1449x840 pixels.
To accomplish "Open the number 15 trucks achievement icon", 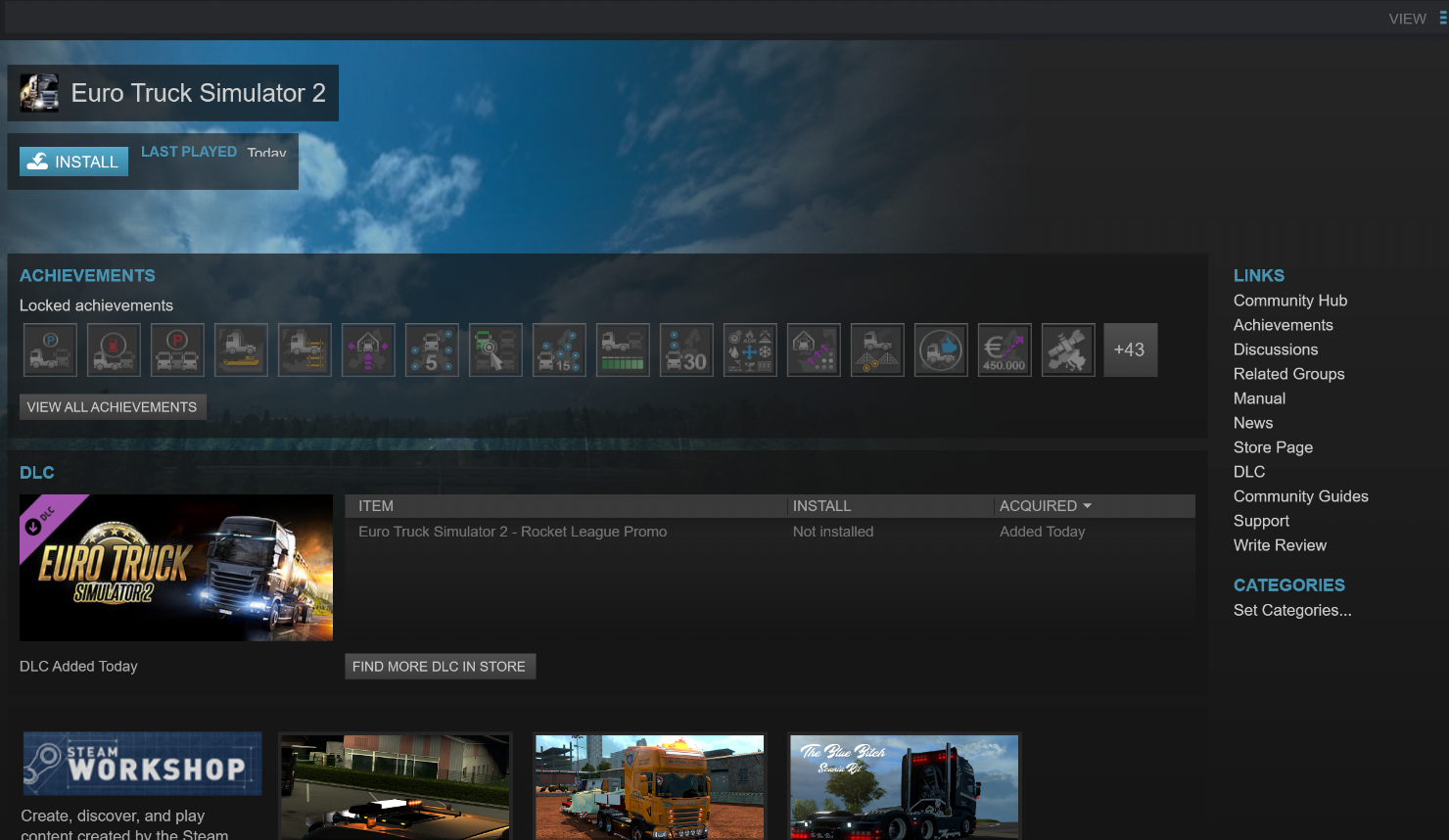I will (559, 350).
